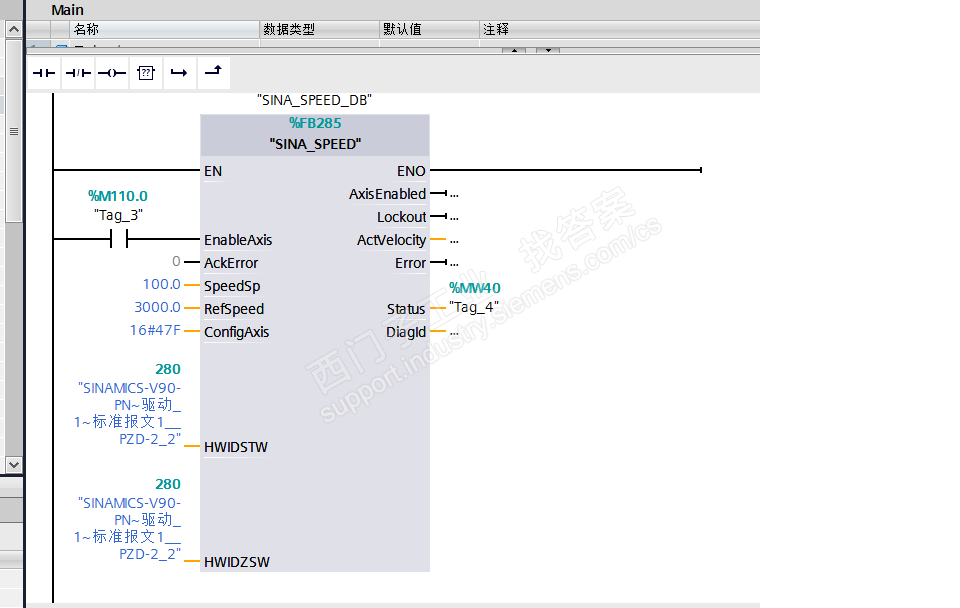The height and width of the screenshot is (608, 960).
Task: Select the %FB285 block address
Action: pos(315,123)
